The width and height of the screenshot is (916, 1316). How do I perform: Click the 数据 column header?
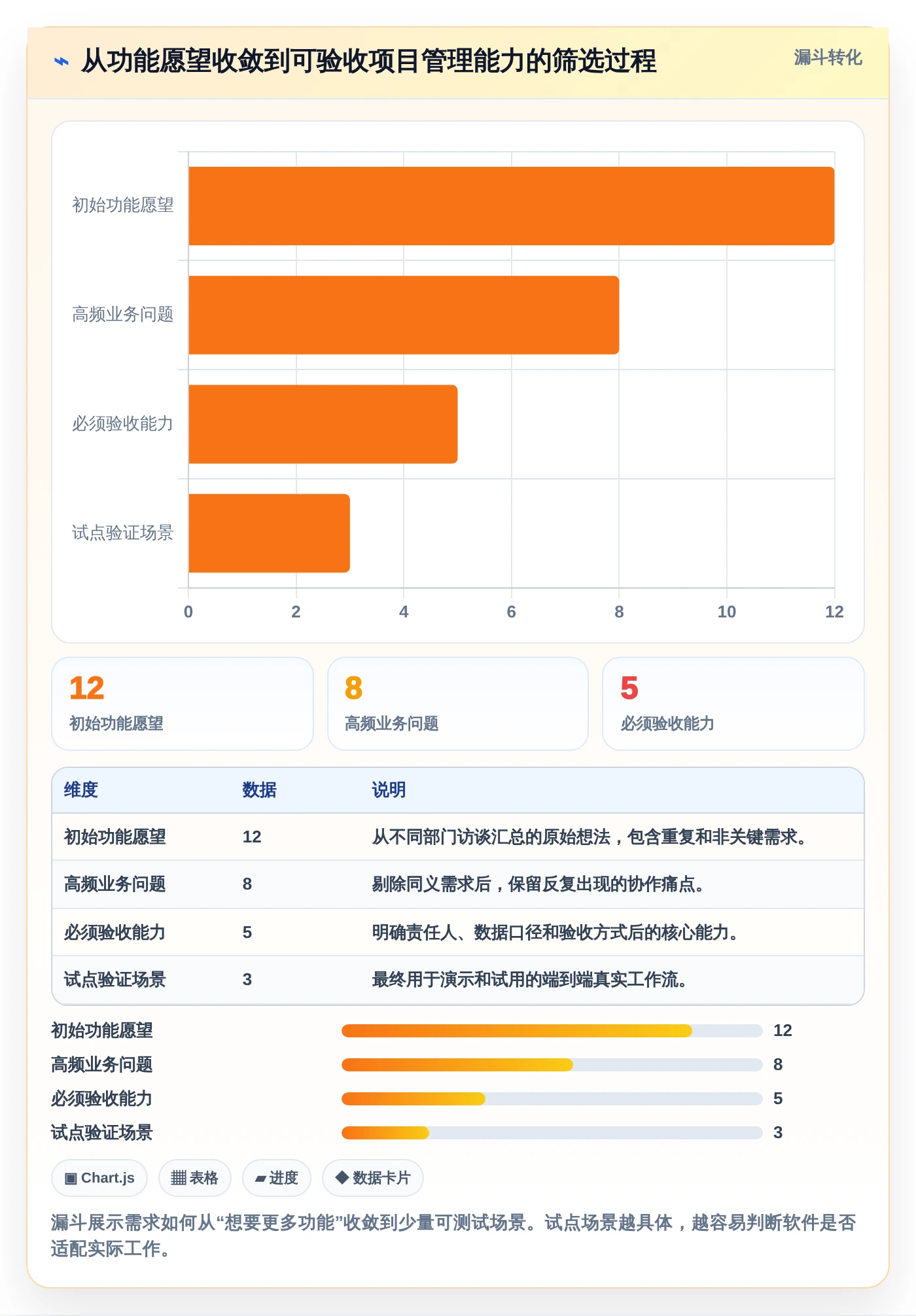coord(259,790)
